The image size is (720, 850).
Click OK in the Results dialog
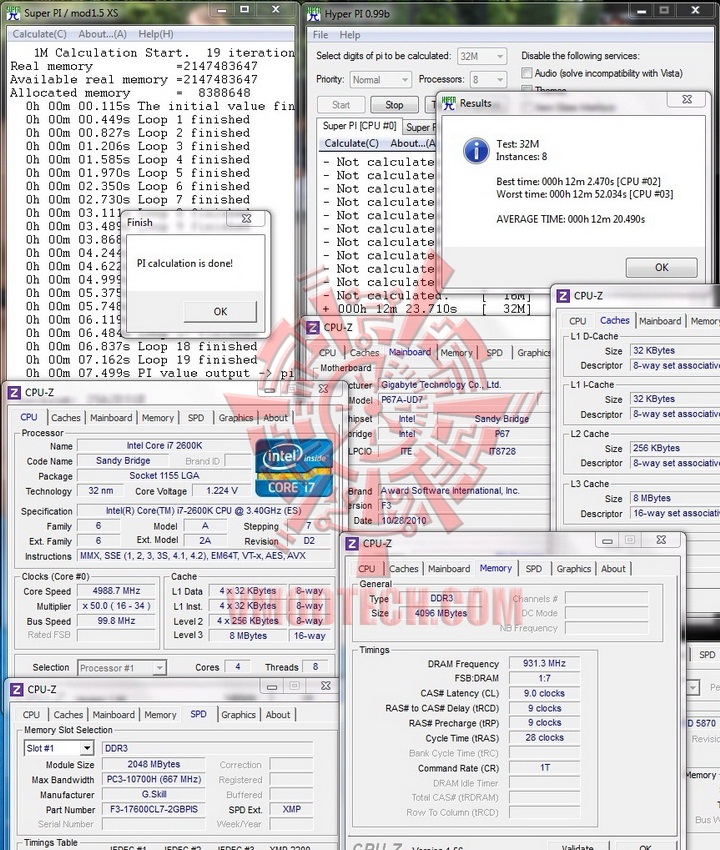661,267
